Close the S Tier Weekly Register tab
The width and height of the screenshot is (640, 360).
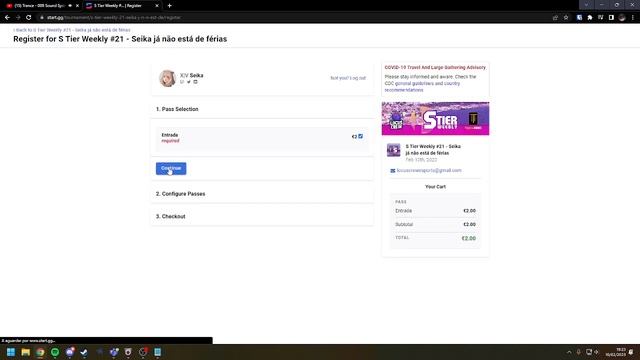[157, 6]
